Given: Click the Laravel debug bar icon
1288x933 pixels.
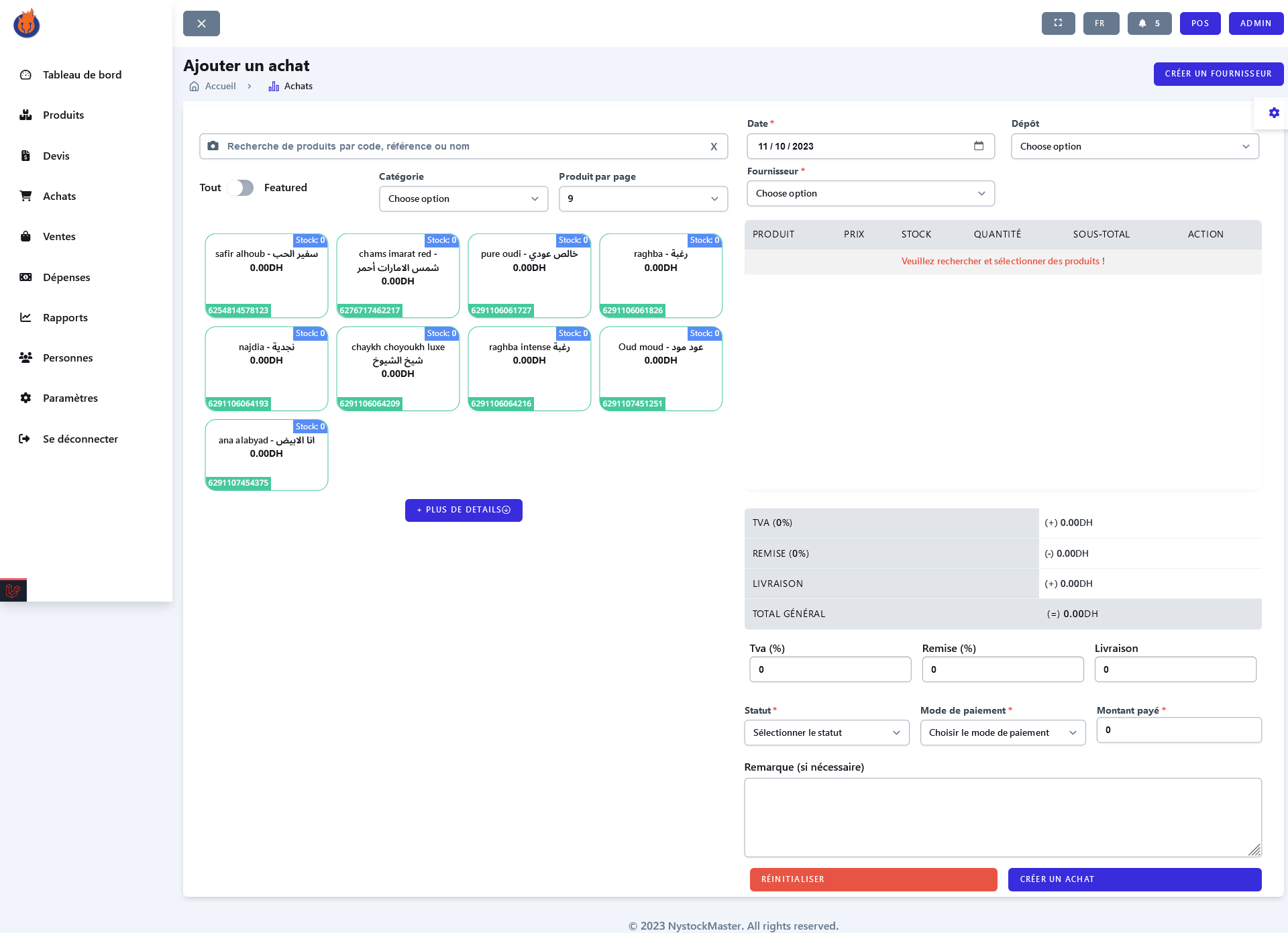Looking at the screenshot, I should pyautogui.click(x=13, y=591).
